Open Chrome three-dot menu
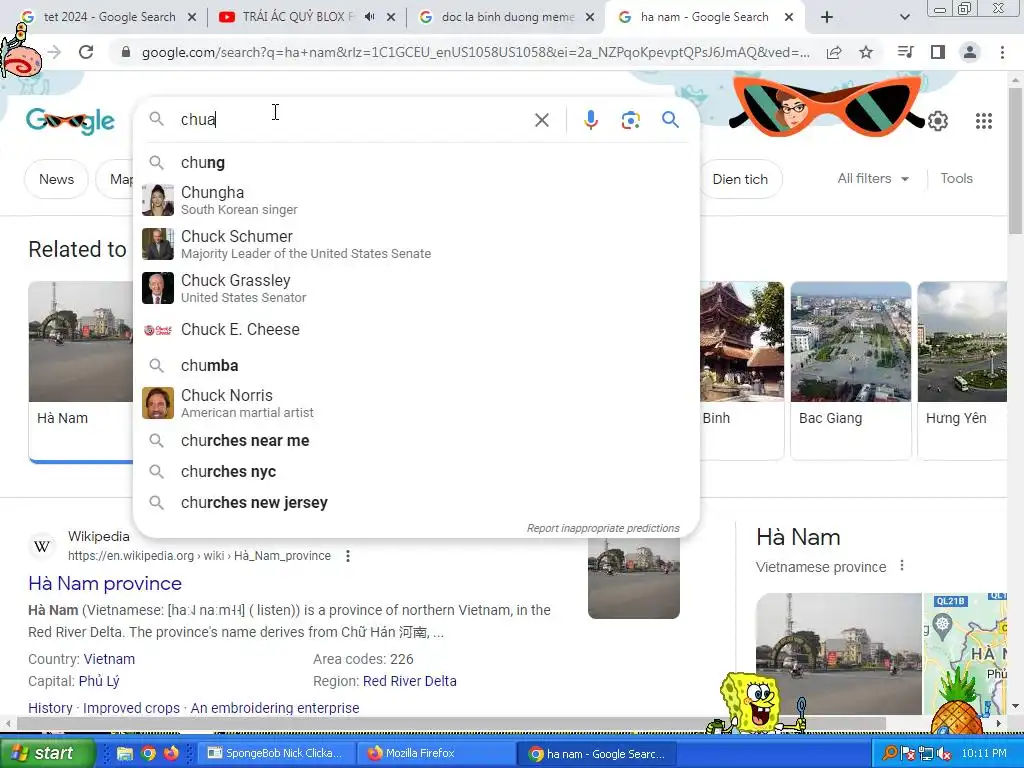 (1002, 52)
